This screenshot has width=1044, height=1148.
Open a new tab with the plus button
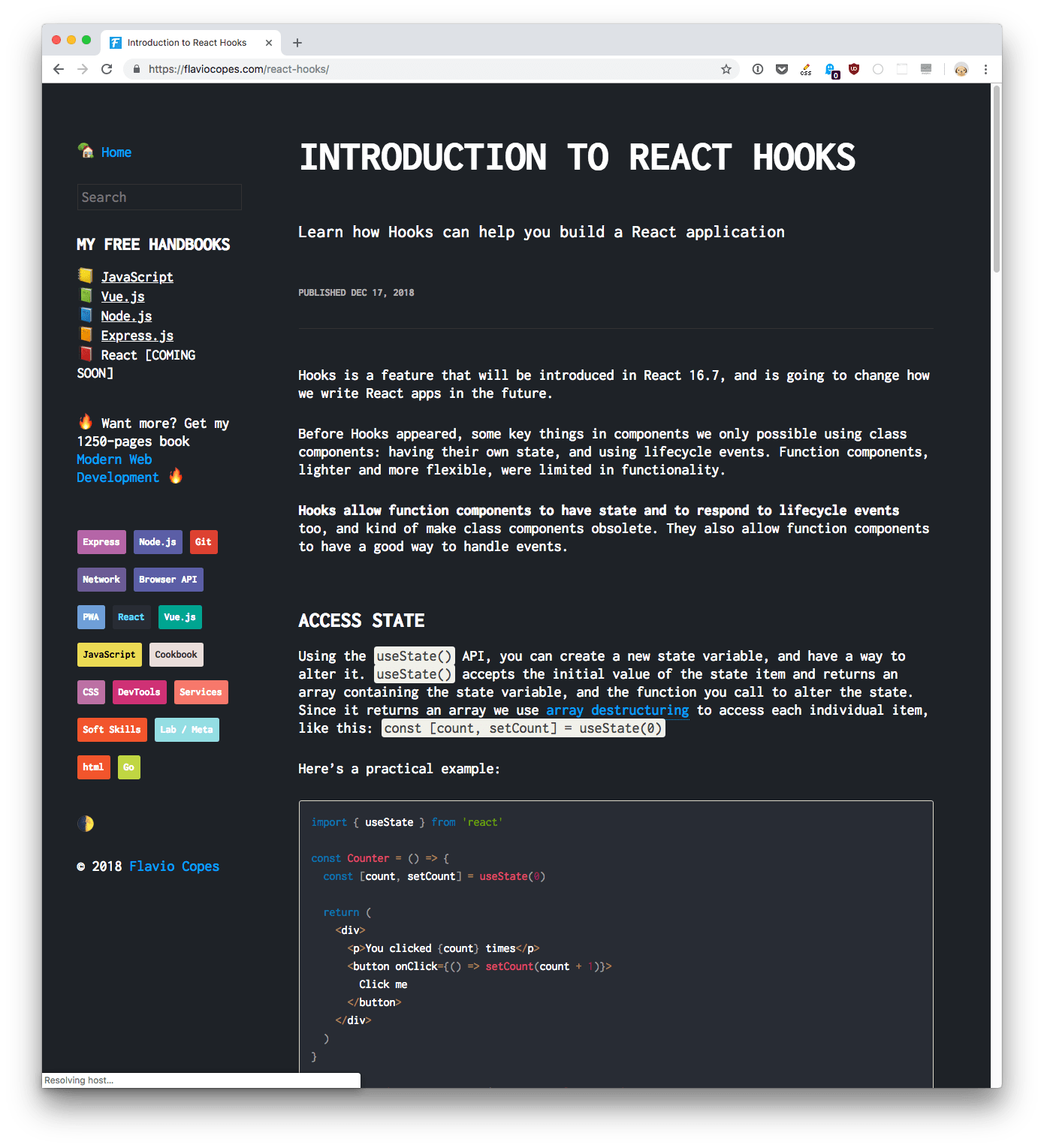coord(297,42)
